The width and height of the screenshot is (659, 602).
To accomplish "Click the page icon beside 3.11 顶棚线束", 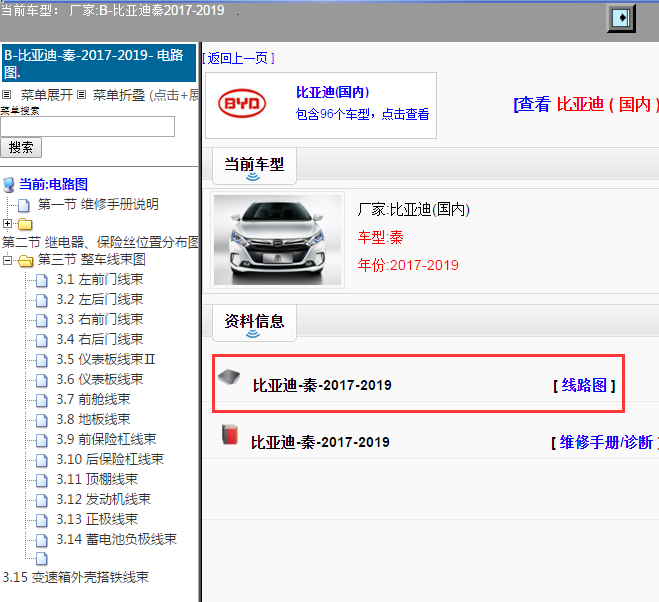I will coord(42,480).
